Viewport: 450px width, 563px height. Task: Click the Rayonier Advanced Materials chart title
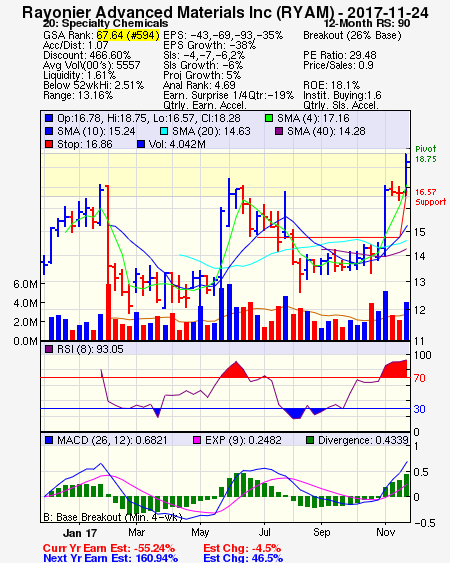225,12
